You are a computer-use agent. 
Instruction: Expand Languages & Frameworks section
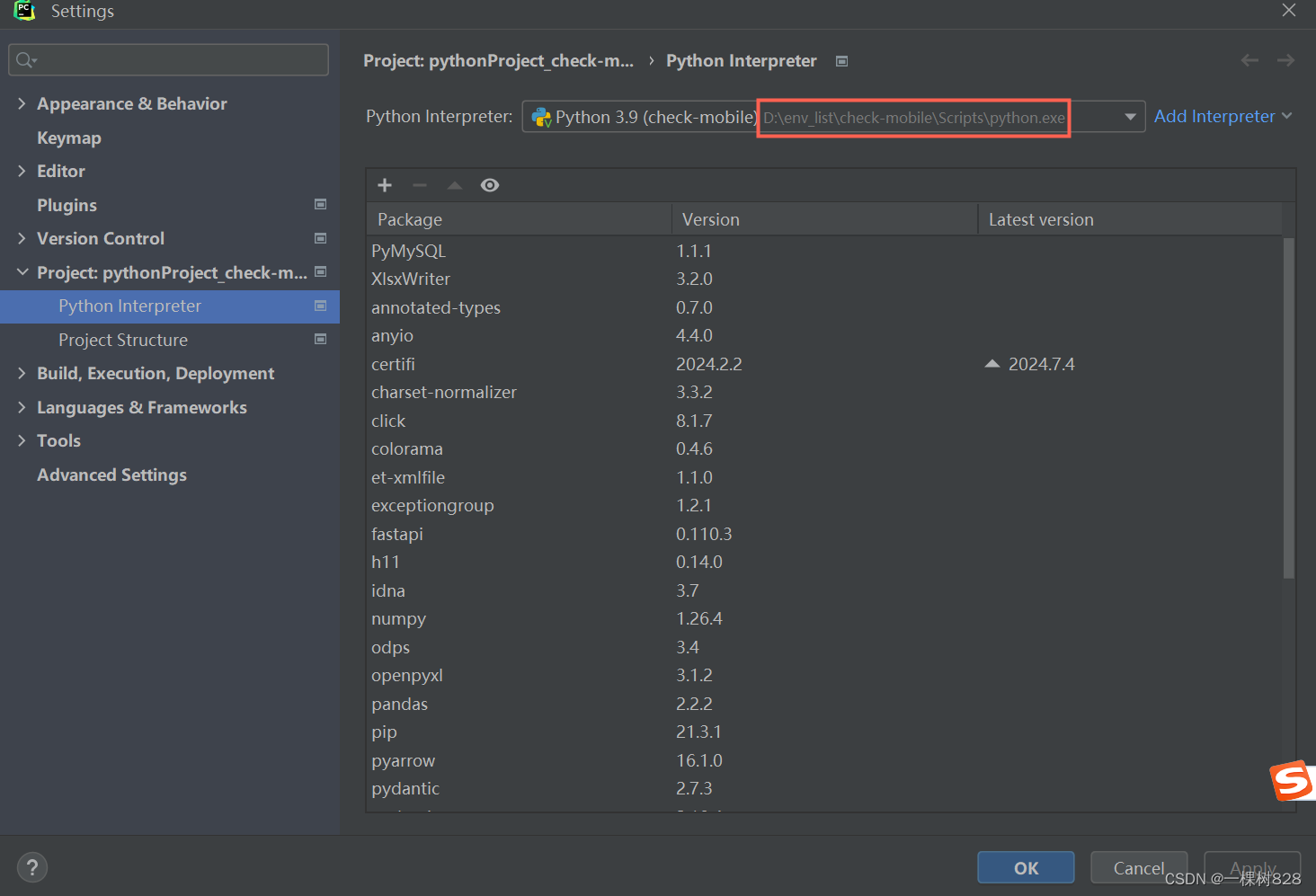coord(22,407)
